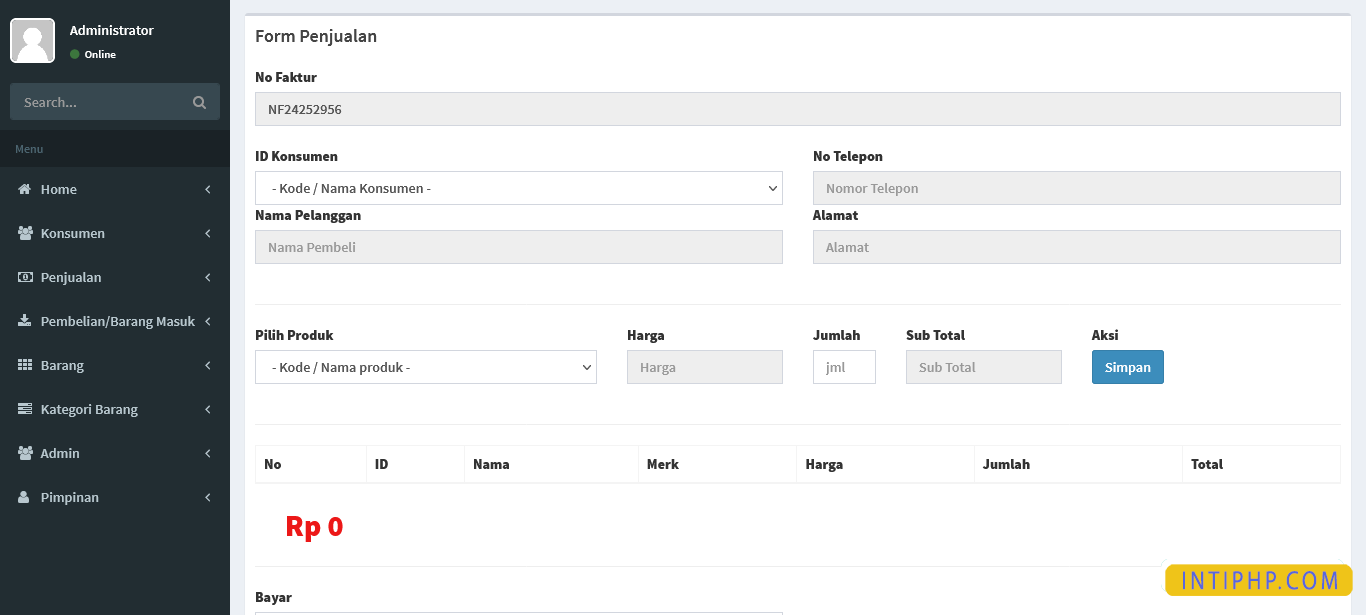The width and height of the screenshot is (1366, 615).
Task: Click the Konsumen users icon
Action: (25, 233)
